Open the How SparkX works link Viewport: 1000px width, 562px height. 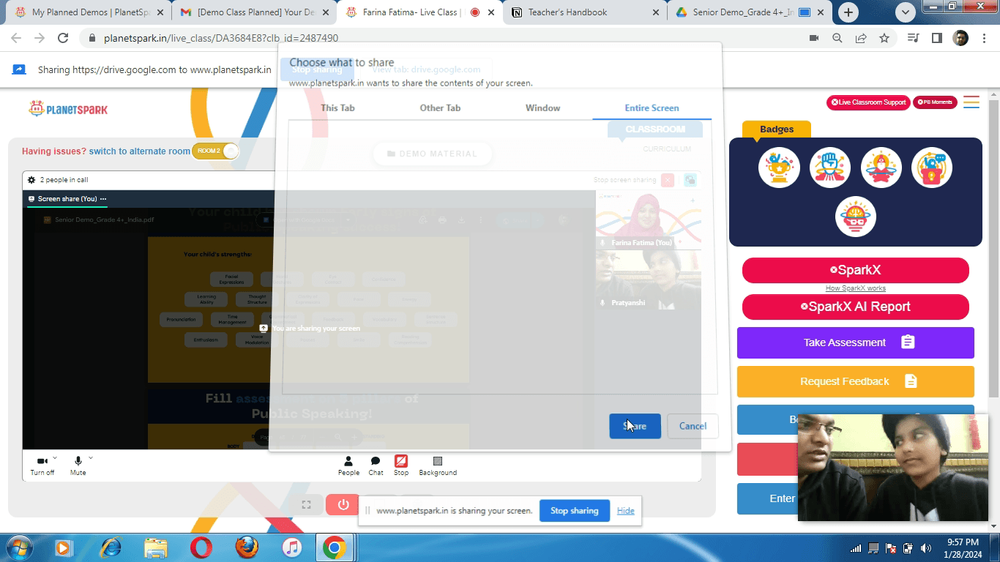855,288
